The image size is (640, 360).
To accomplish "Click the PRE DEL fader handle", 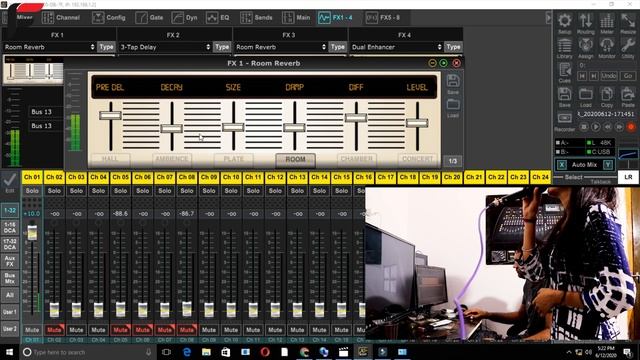I will (110, 116).
